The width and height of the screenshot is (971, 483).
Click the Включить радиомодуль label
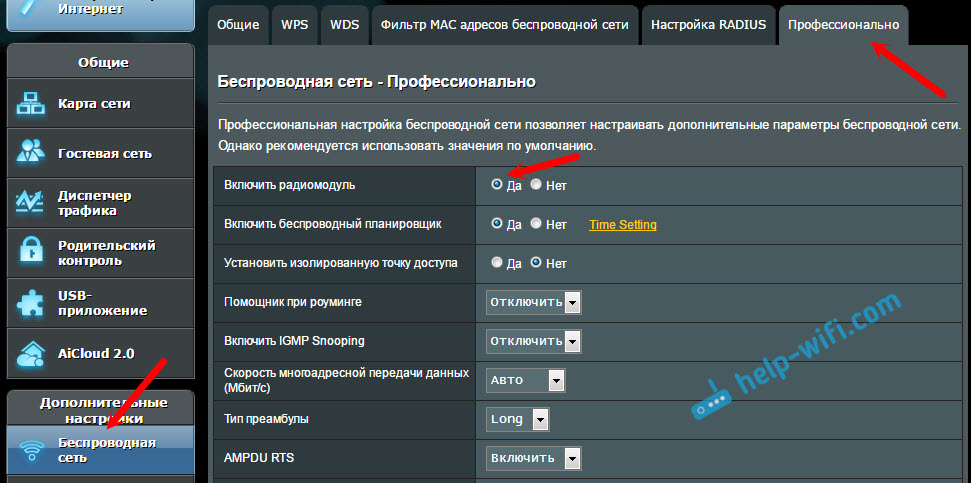(290, 185)
